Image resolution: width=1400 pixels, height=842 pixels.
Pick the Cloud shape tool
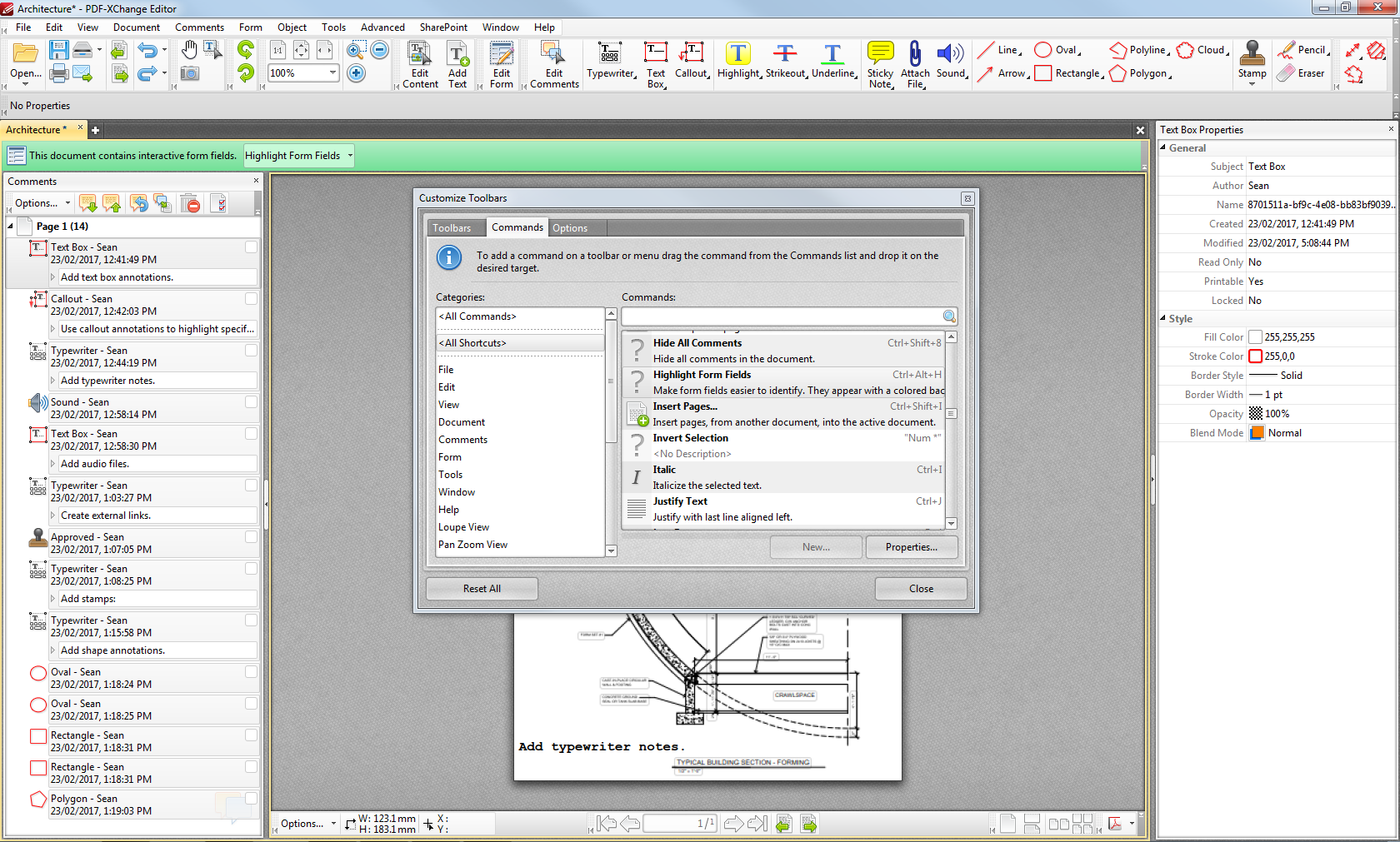1202,50
